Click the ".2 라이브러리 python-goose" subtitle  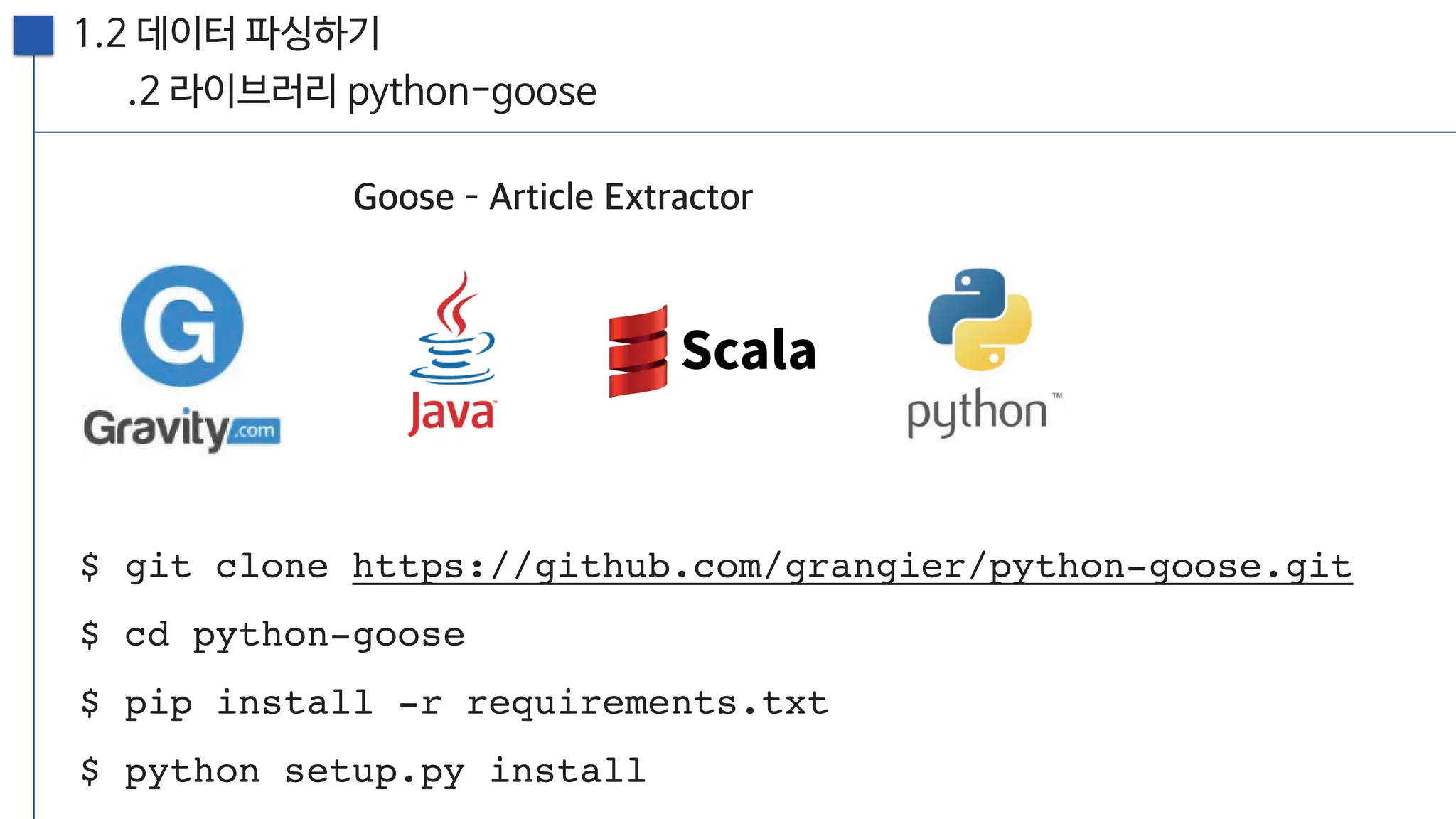[x=362, y=92]
